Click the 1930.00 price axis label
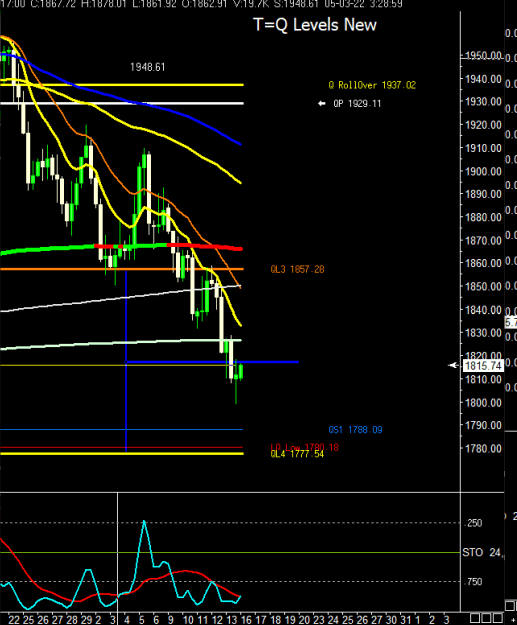 [x=484, y=102]
